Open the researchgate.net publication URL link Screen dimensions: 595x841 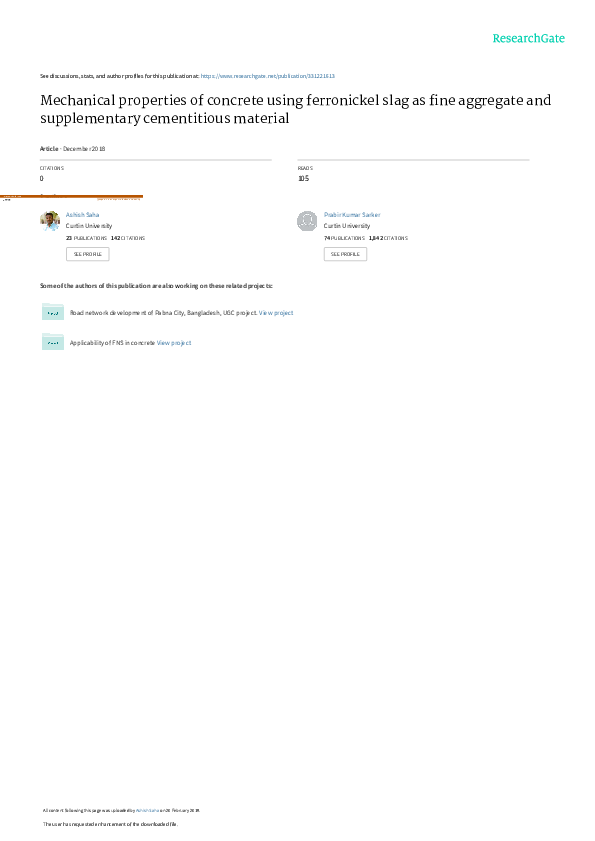[x=268, y=76]
